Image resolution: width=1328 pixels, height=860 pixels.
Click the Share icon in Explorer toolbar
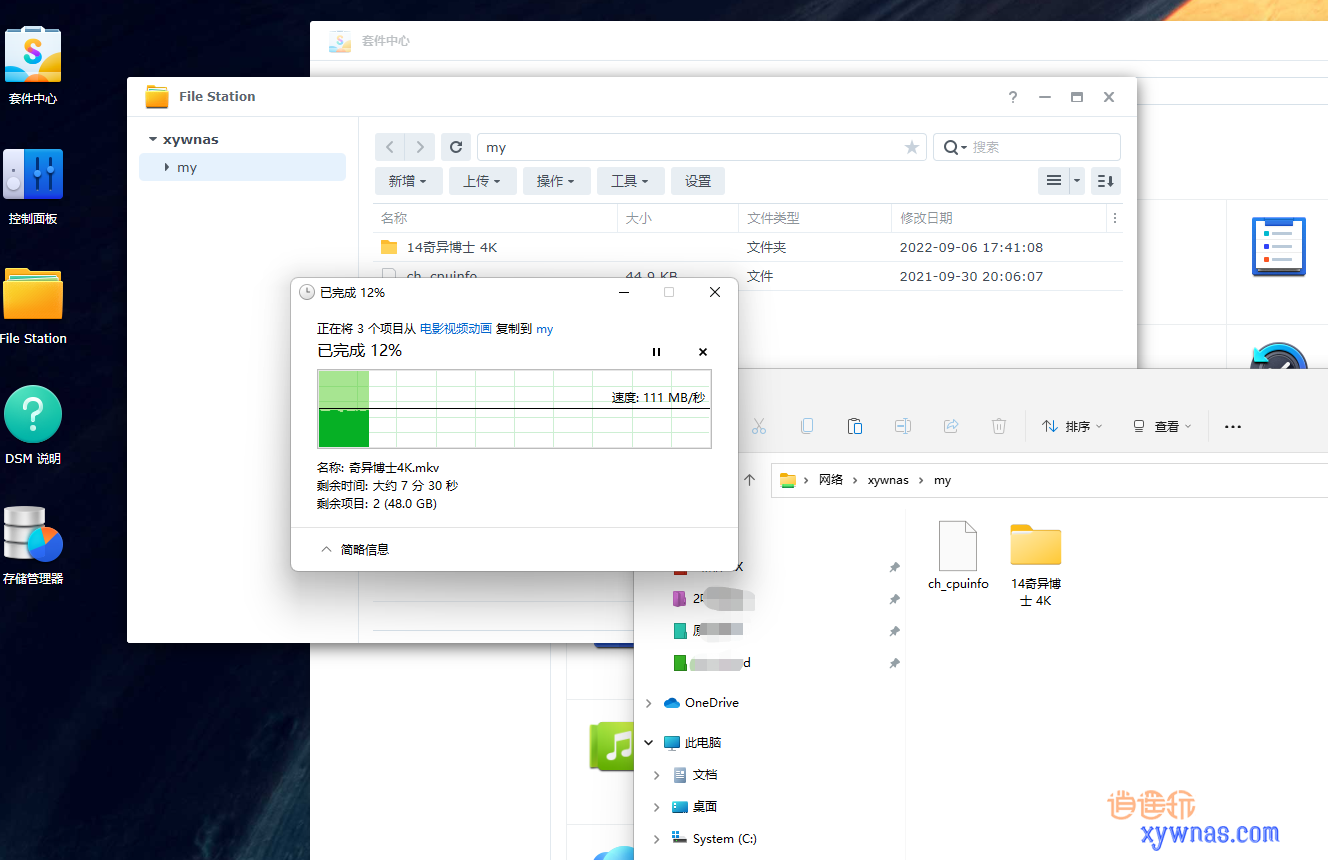(x=951, y=426)
